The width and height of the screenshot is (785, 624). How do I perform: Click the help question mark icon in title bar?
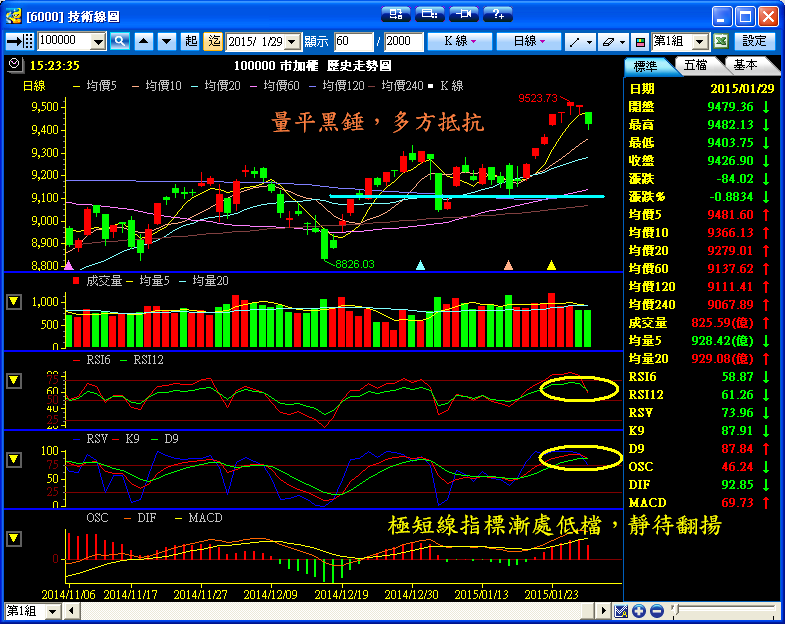497,14
